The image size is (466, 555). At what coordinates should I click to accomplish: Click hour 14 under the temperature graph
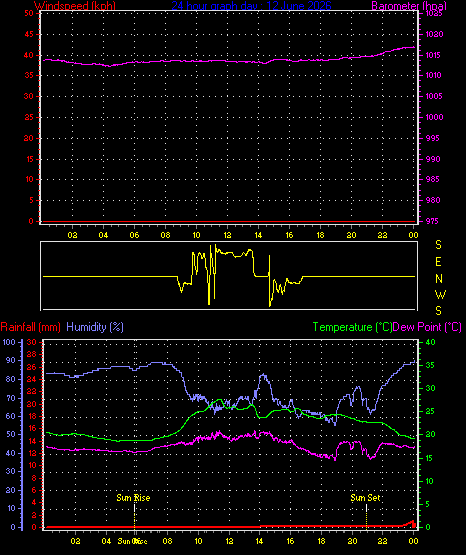(x=259, y=541)
